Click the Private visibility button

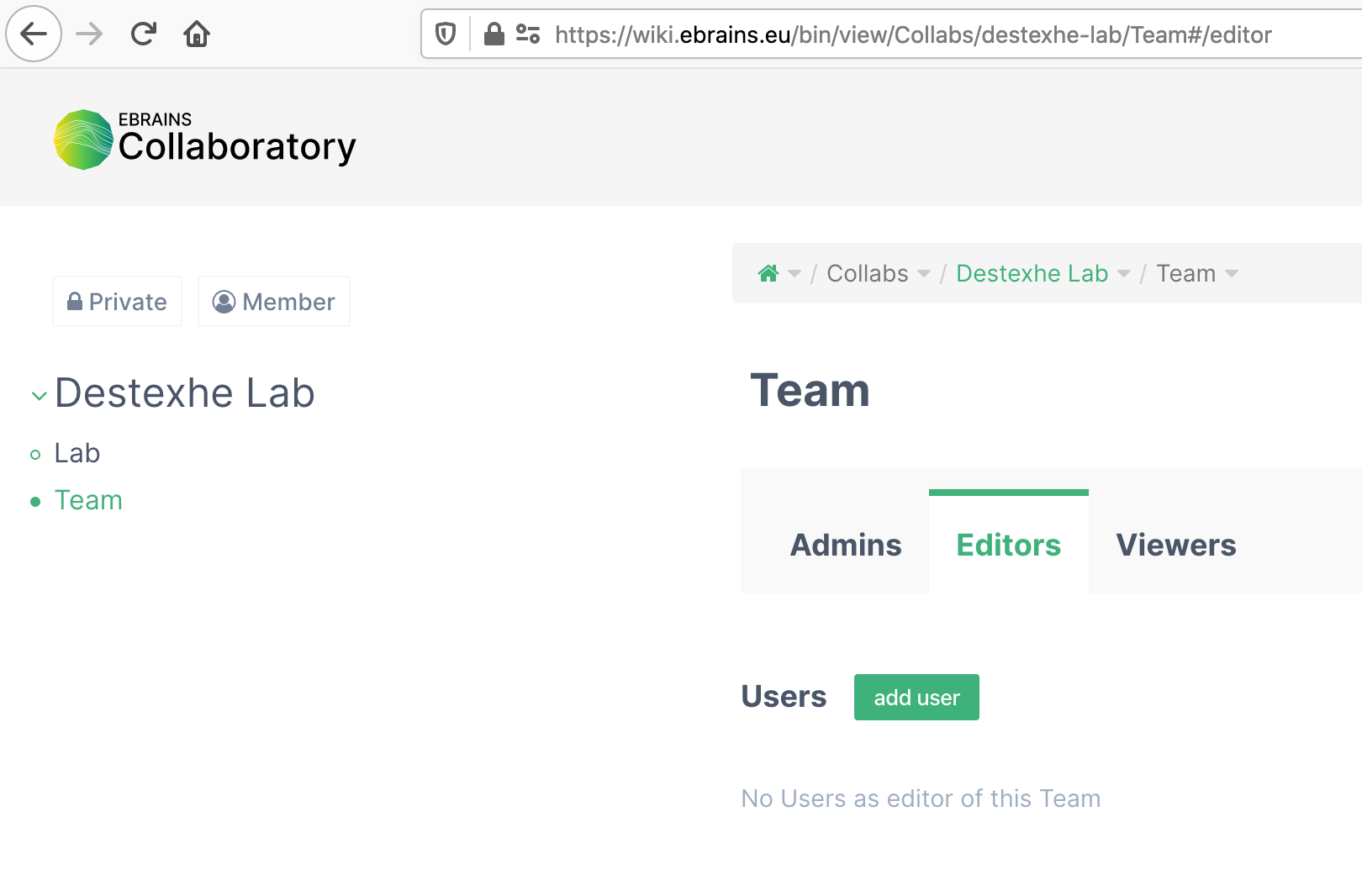(118, 302)
